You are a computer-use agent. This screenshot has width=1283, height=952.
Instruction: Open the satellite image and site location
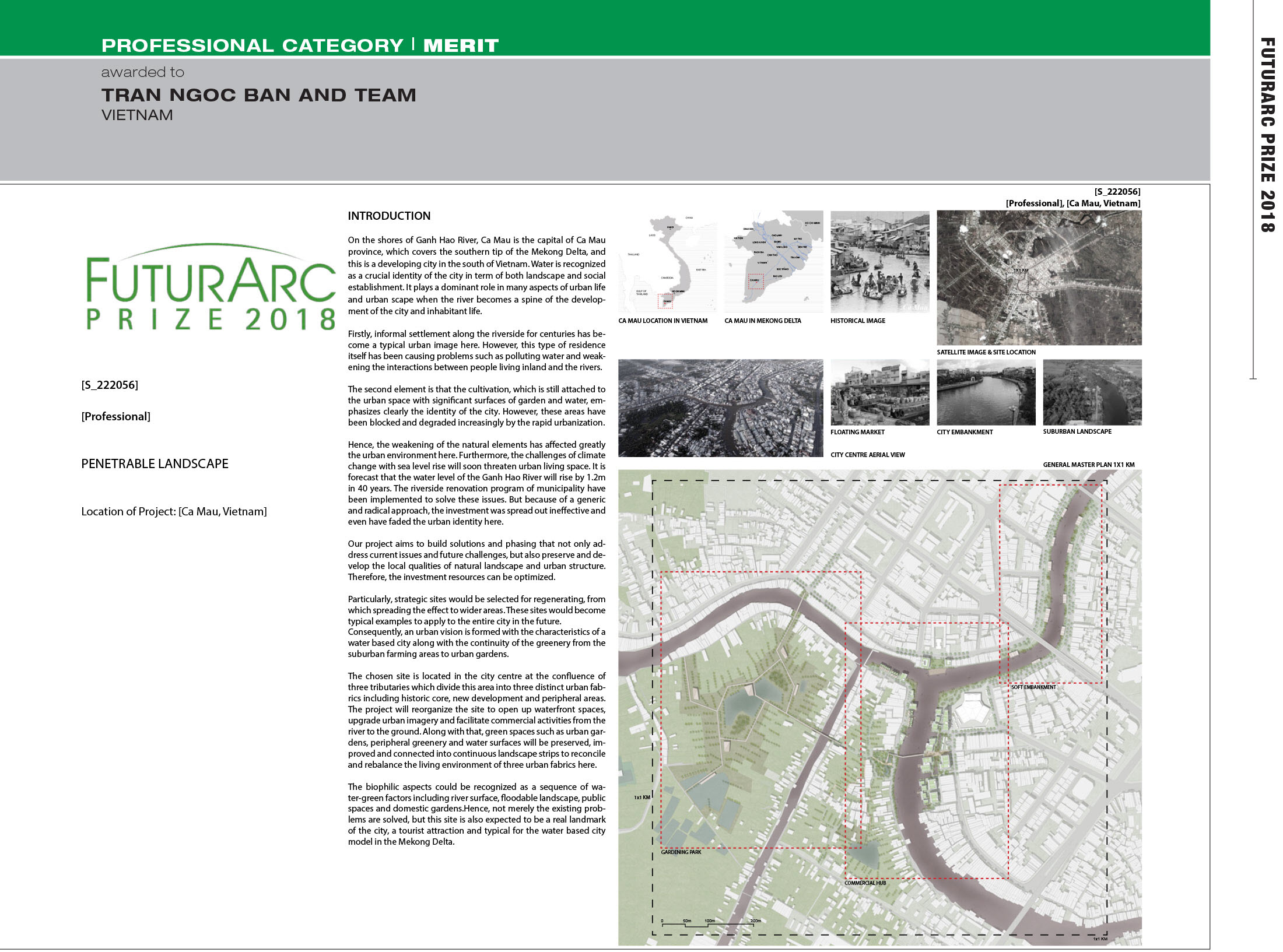pyautogui.click(x=1039, y=277)
